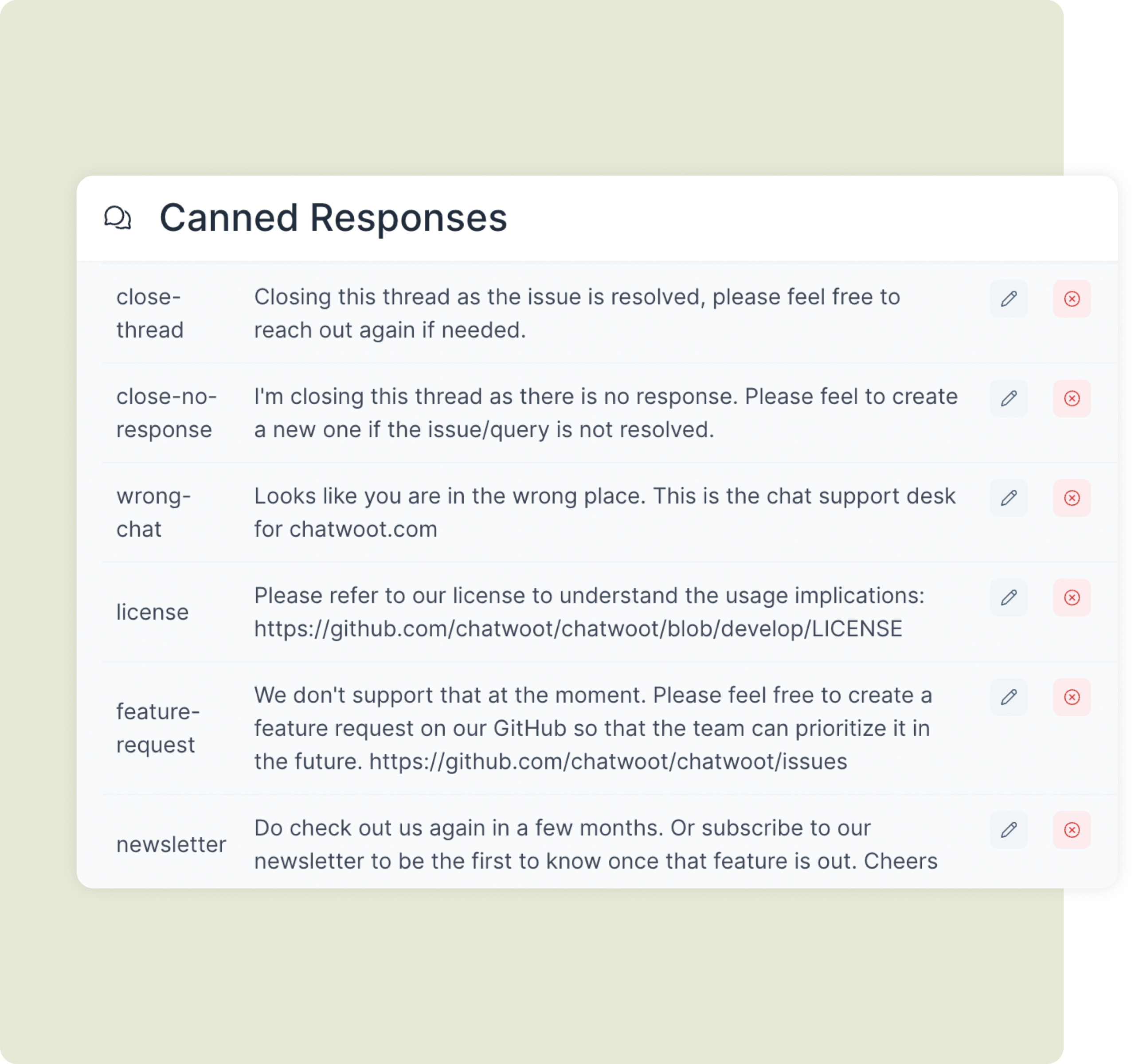Edit the wrong-chat canned response

click(x=1010, y=498)
